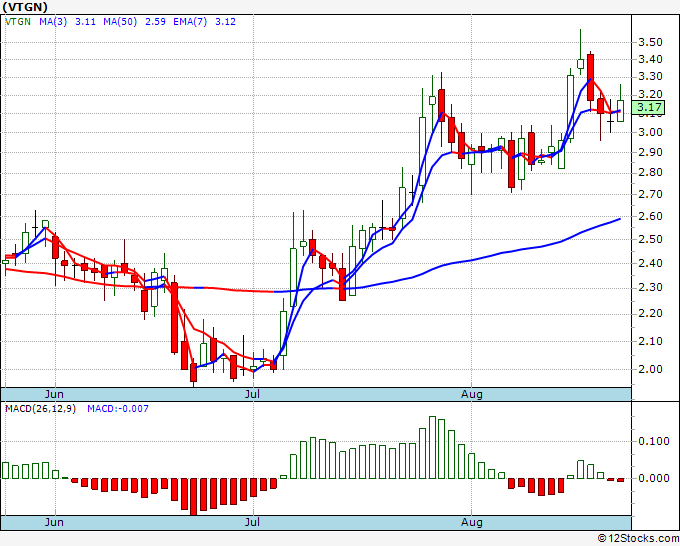Click the MA(50) line end near 2.60

tap(619, 219)
